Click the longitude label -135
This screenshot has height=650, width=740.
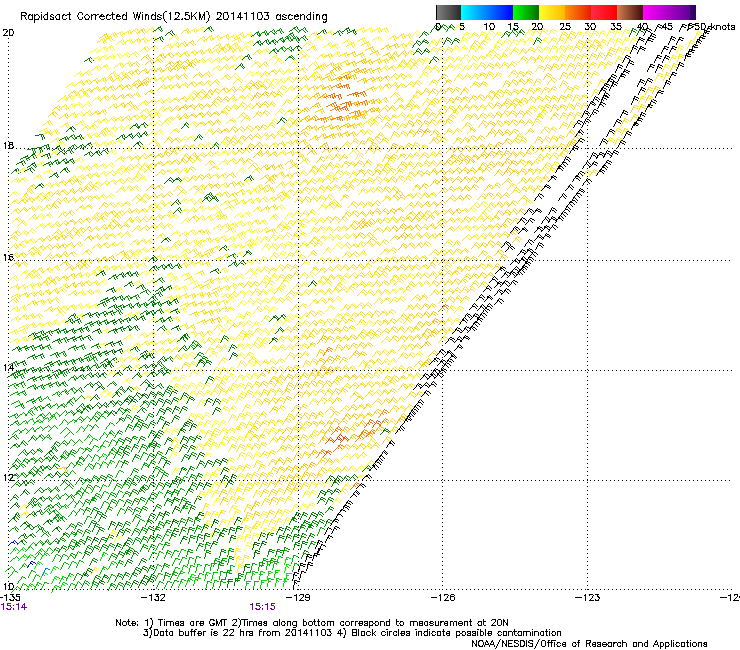(x=10, y=598)
